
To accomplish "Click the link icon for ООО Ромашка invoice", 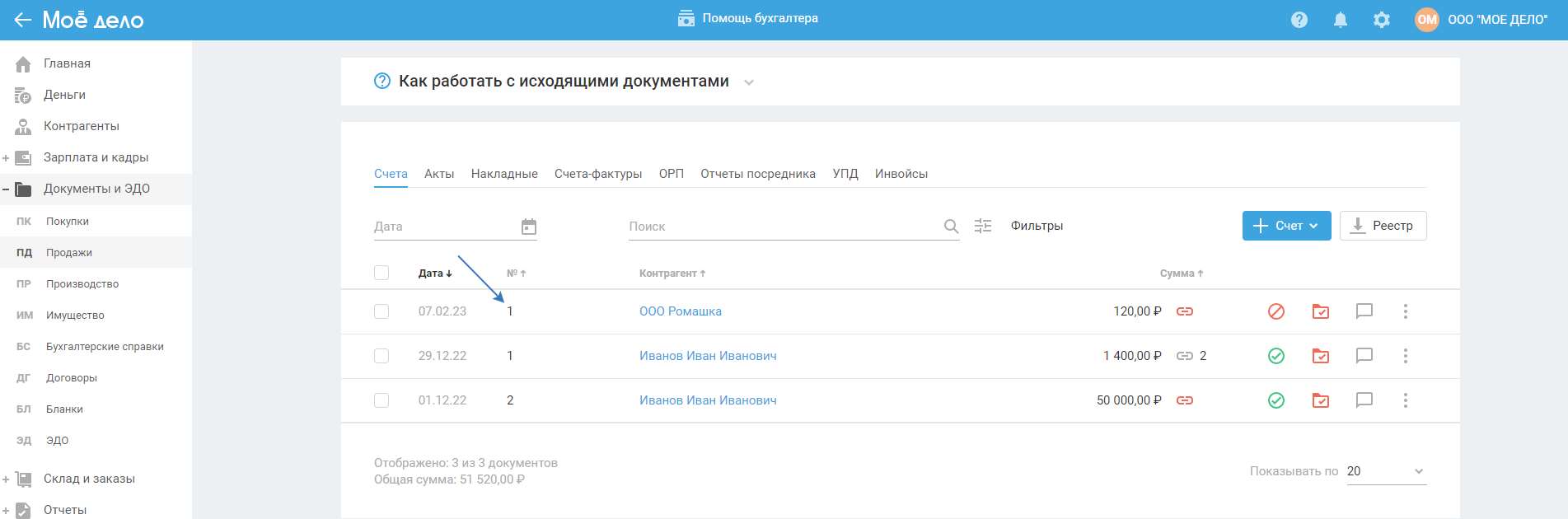I will point(1185,311).
